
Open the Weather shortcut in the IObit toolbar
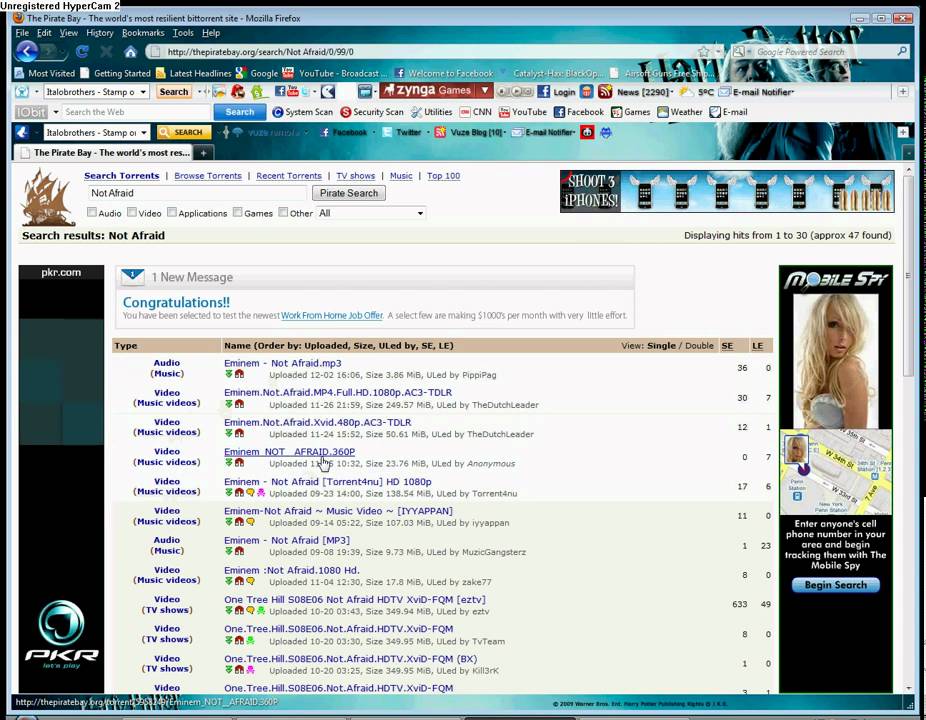(680, 112)
